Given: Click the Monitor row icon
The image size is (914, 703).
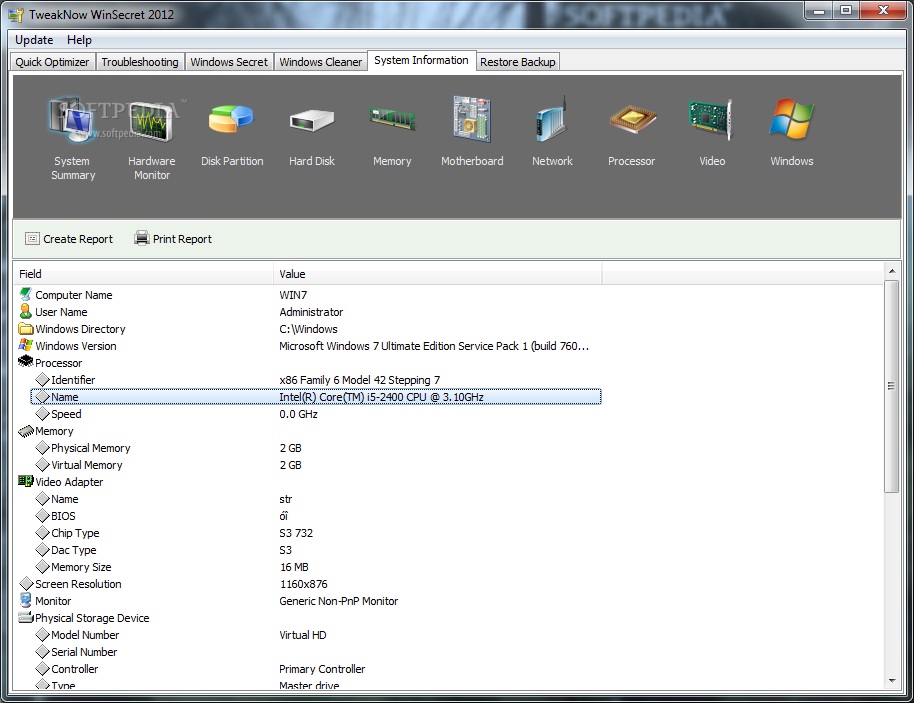Looking at the screenshot, I should point(26,600).
